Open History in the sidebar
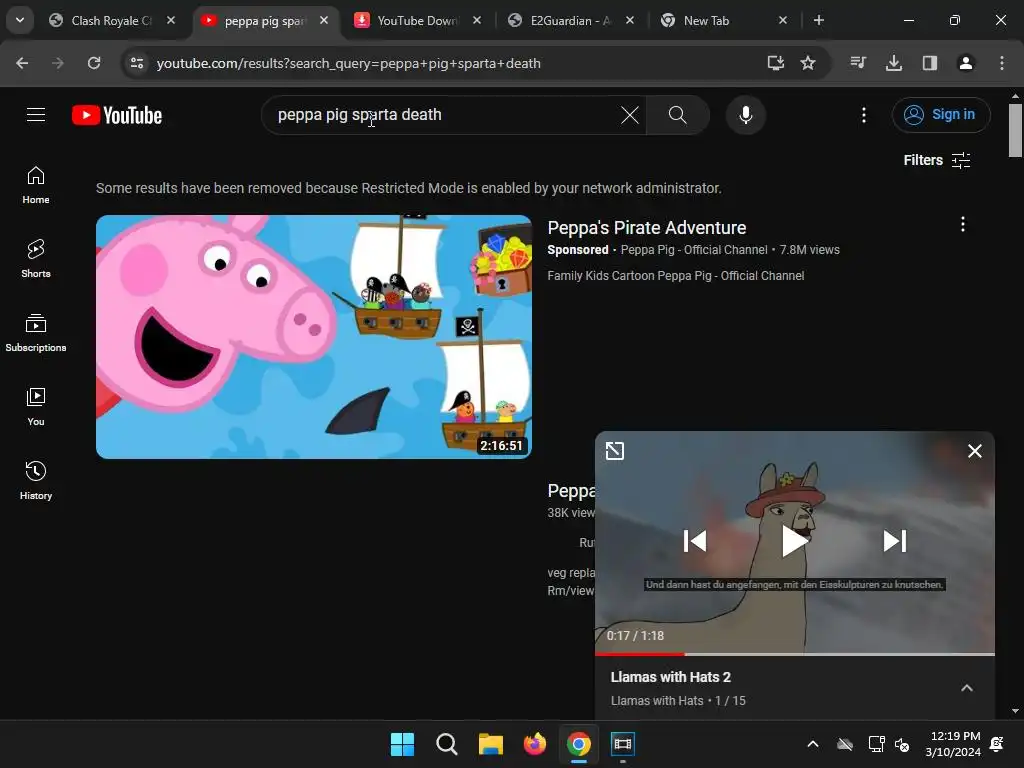The width and height of the screenshot is (1024, 768). 36,481
